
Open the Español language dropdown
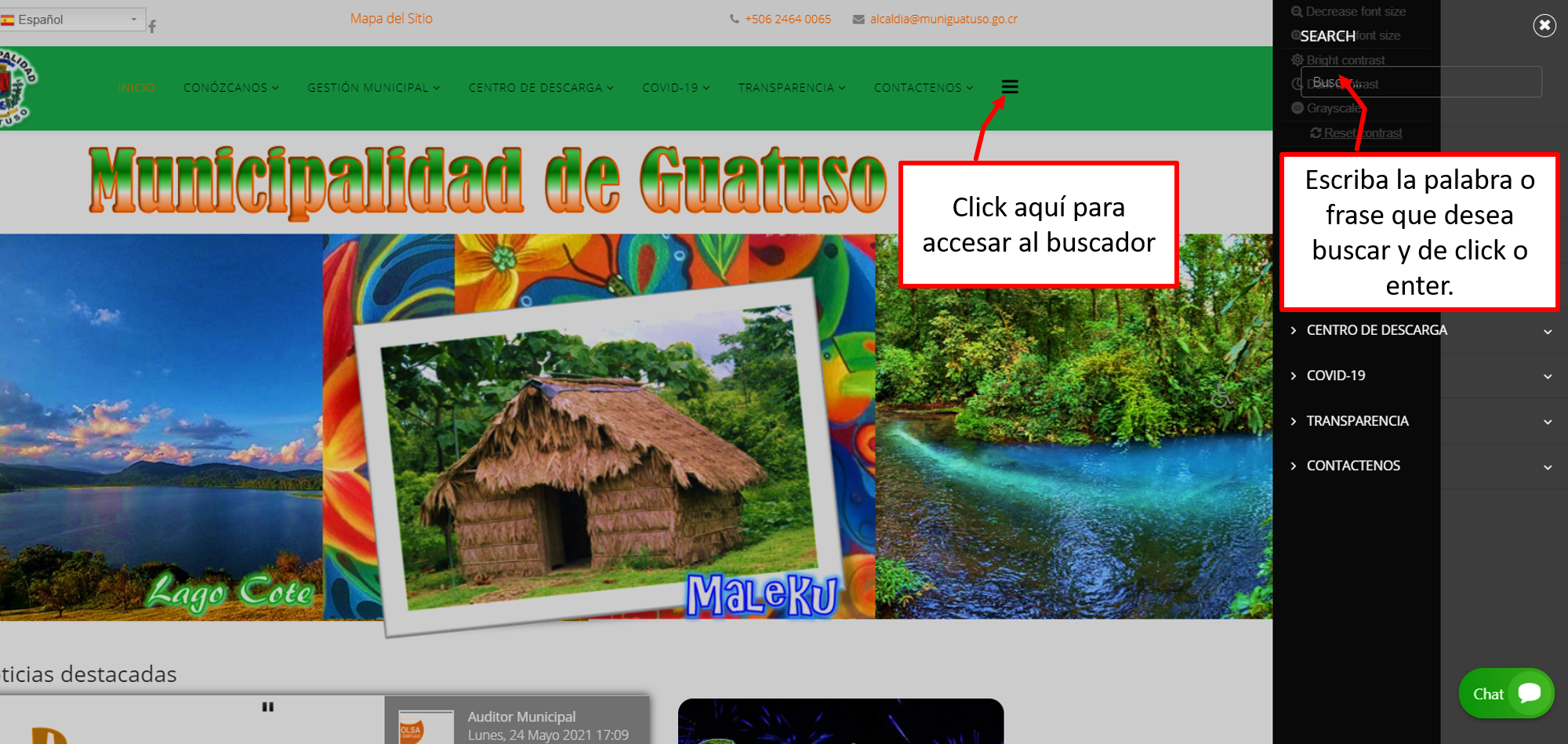(72, 20)
